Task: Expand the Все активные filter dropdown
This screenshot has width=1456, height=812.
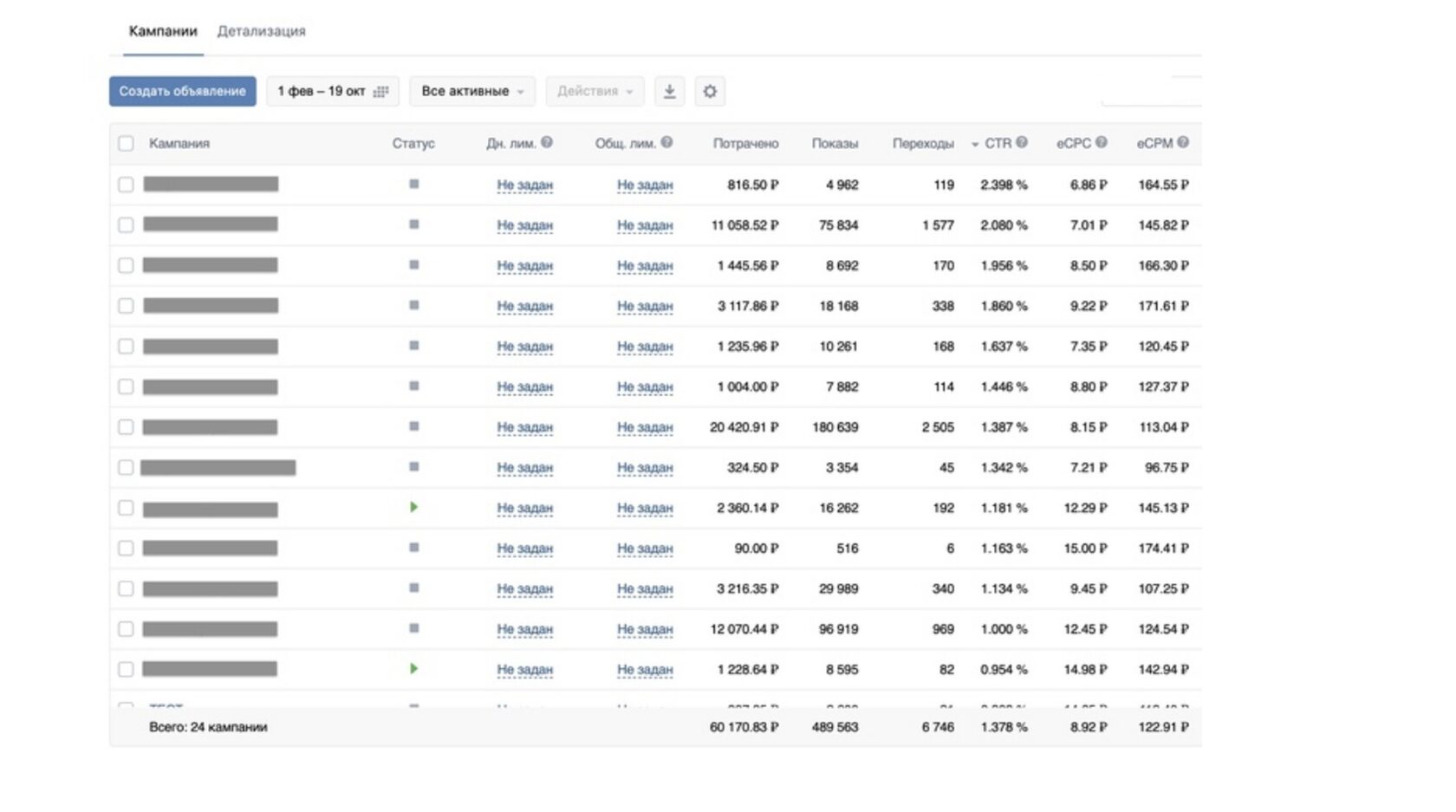Action: (472, 91)
